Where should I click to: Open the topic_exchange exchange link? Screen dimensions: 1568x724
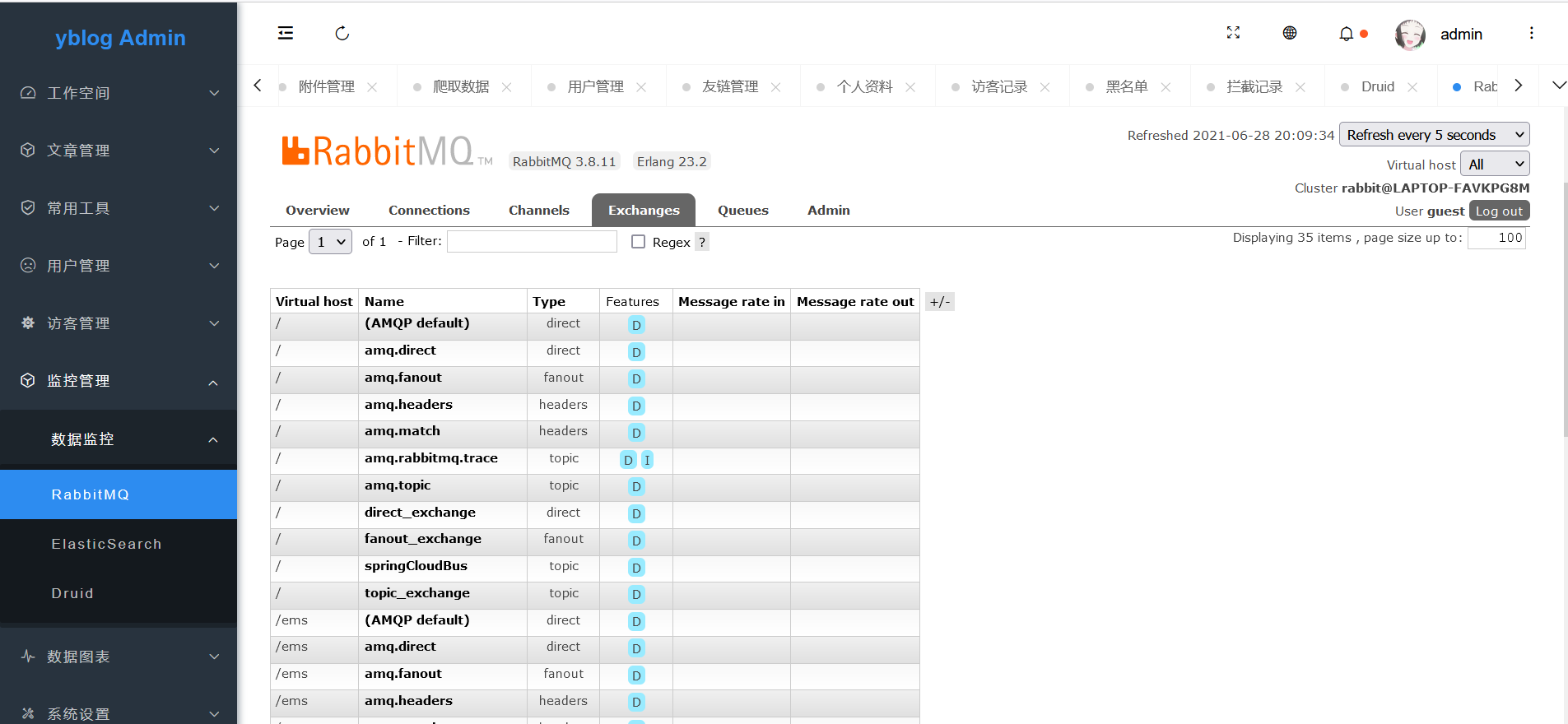coord(417,593)
